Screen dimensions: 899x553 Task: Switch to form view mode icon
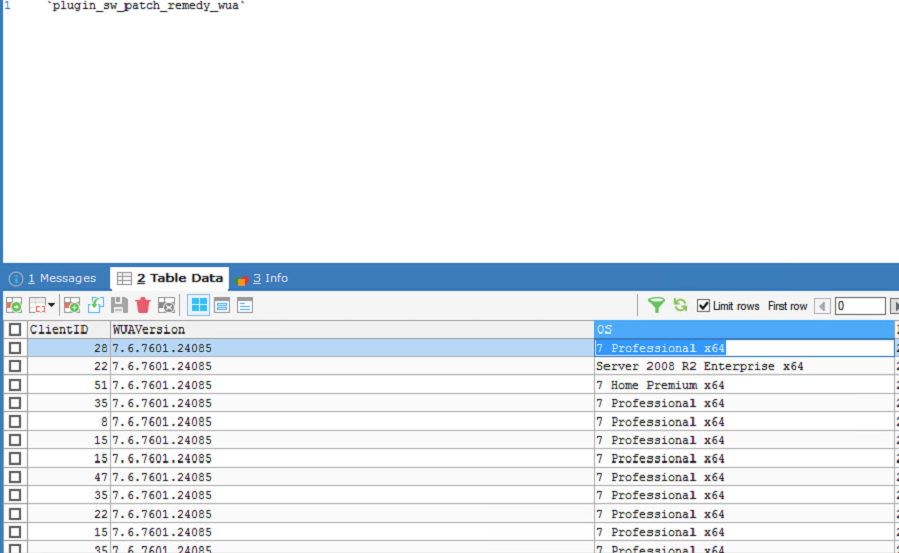222,305
